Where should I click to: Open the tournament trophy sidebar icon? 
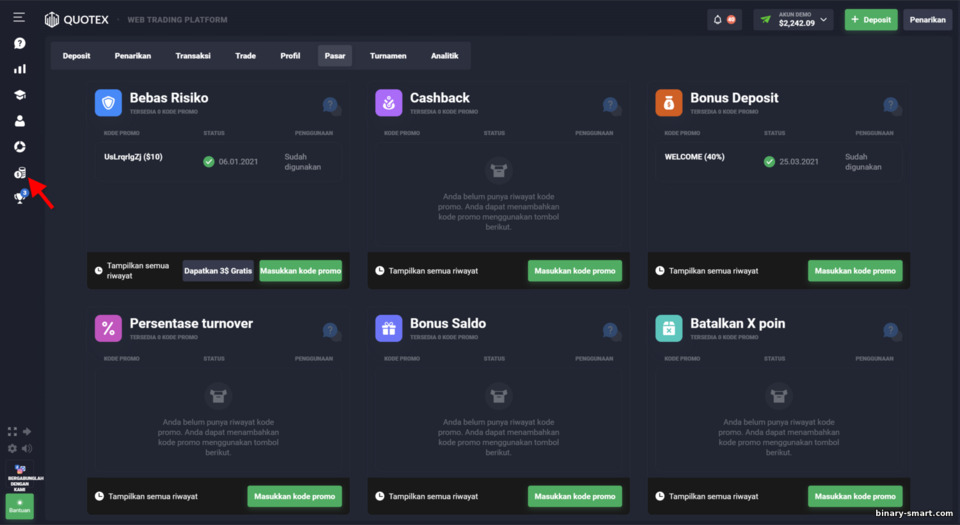[20, 197]
